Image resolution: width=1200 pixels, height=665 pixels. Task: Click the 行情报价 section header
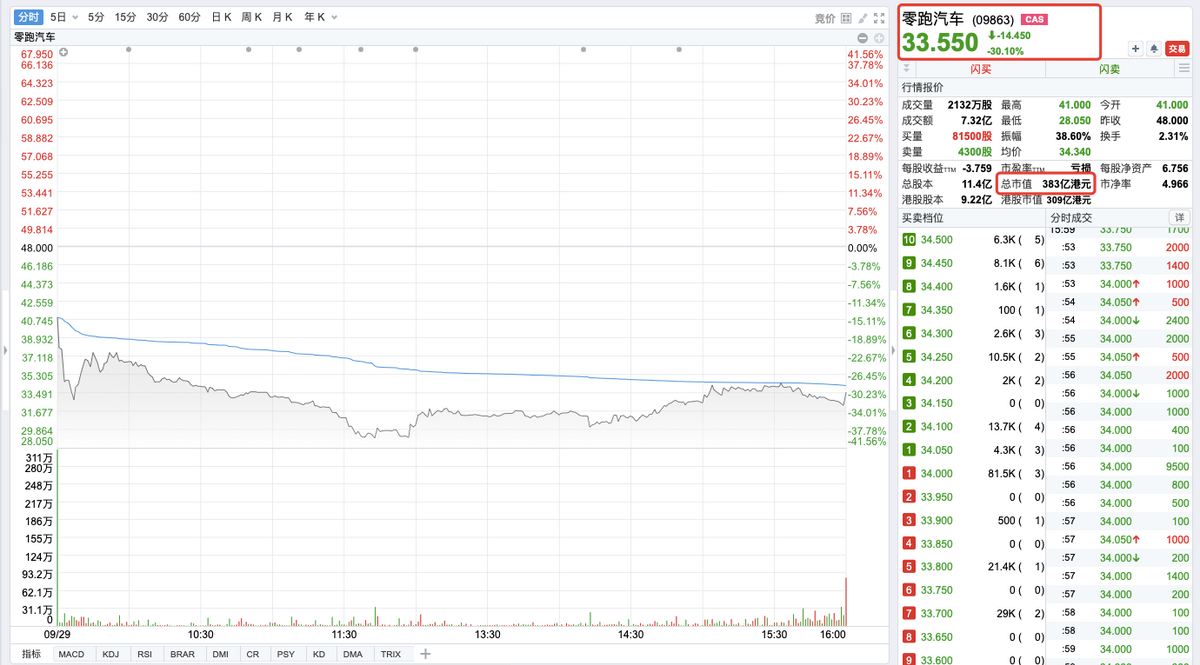click(923, 87)
